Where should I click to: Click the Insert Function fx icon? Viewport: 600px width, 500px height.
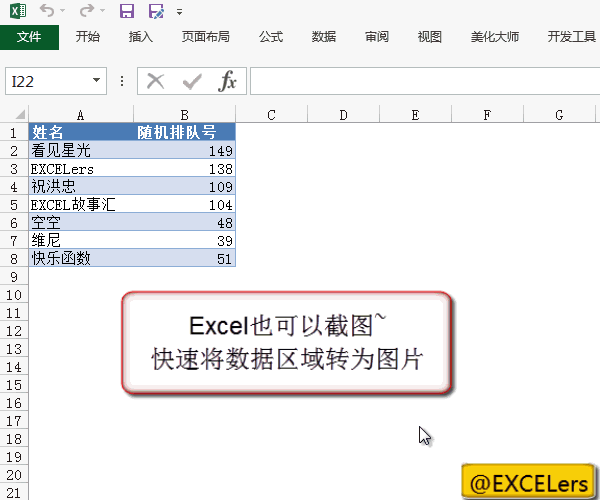click(x=227, y=81)
